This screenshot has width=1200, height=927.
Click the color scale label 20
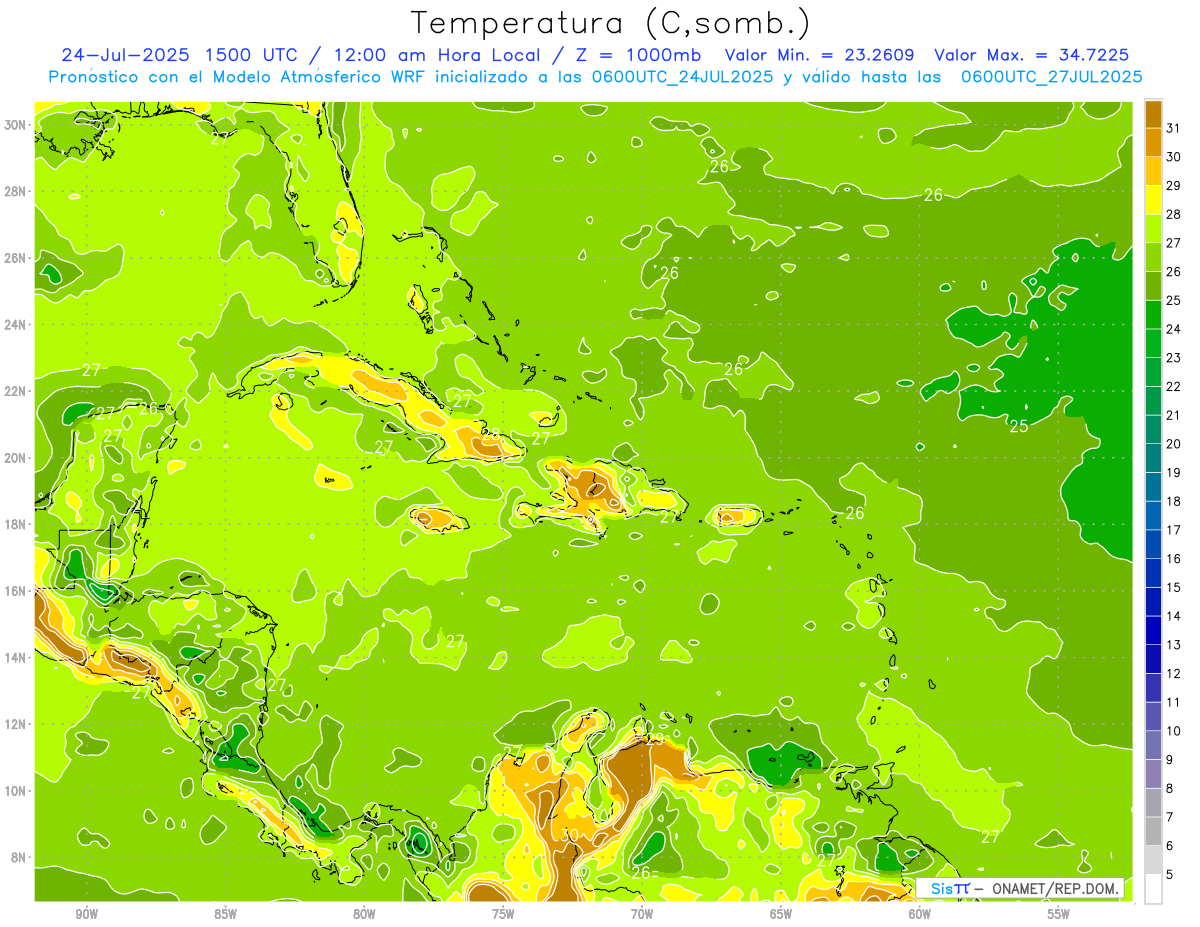(x=1174, y=444)
